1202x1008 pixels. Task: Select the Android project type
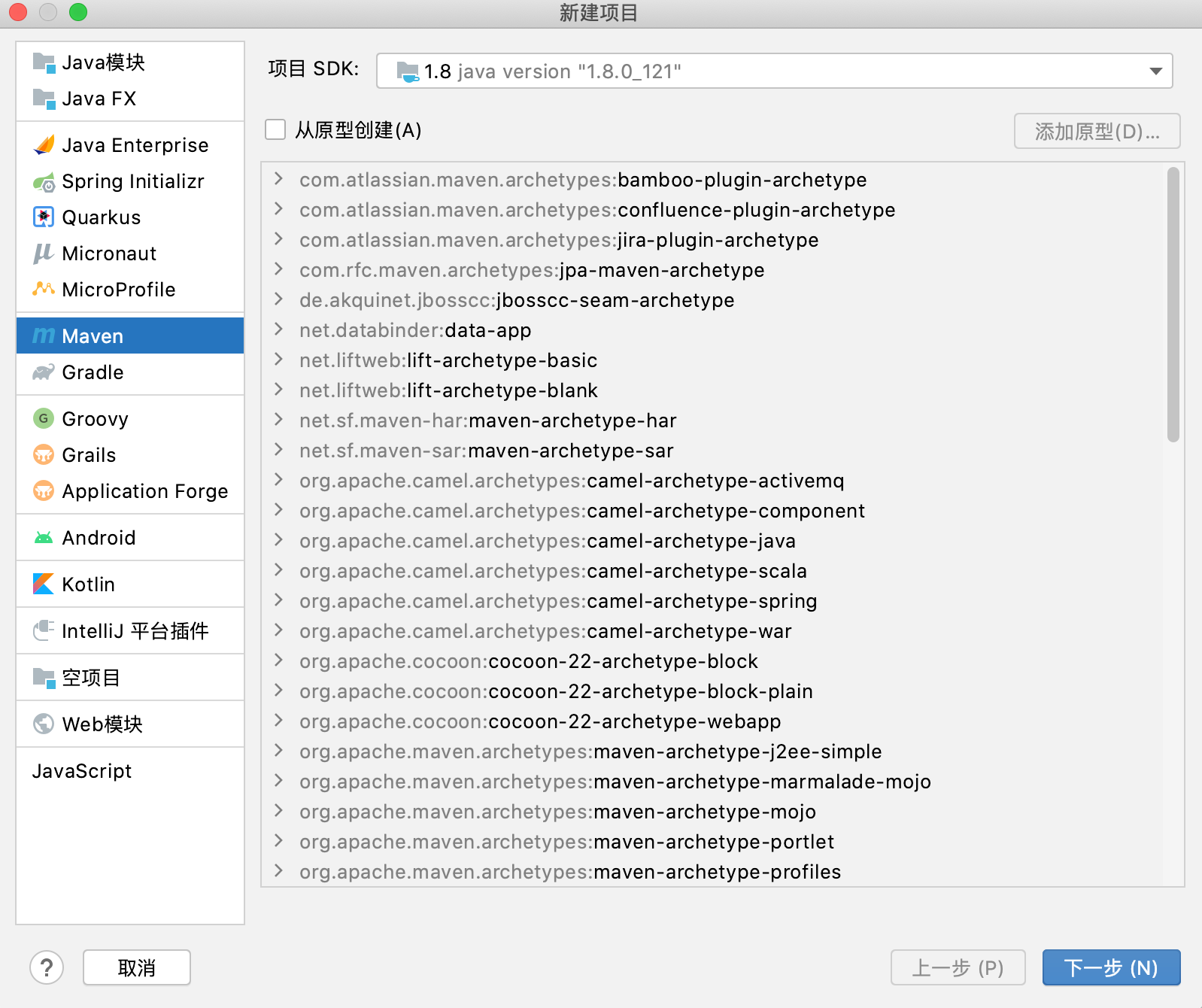tap(130, 538)
